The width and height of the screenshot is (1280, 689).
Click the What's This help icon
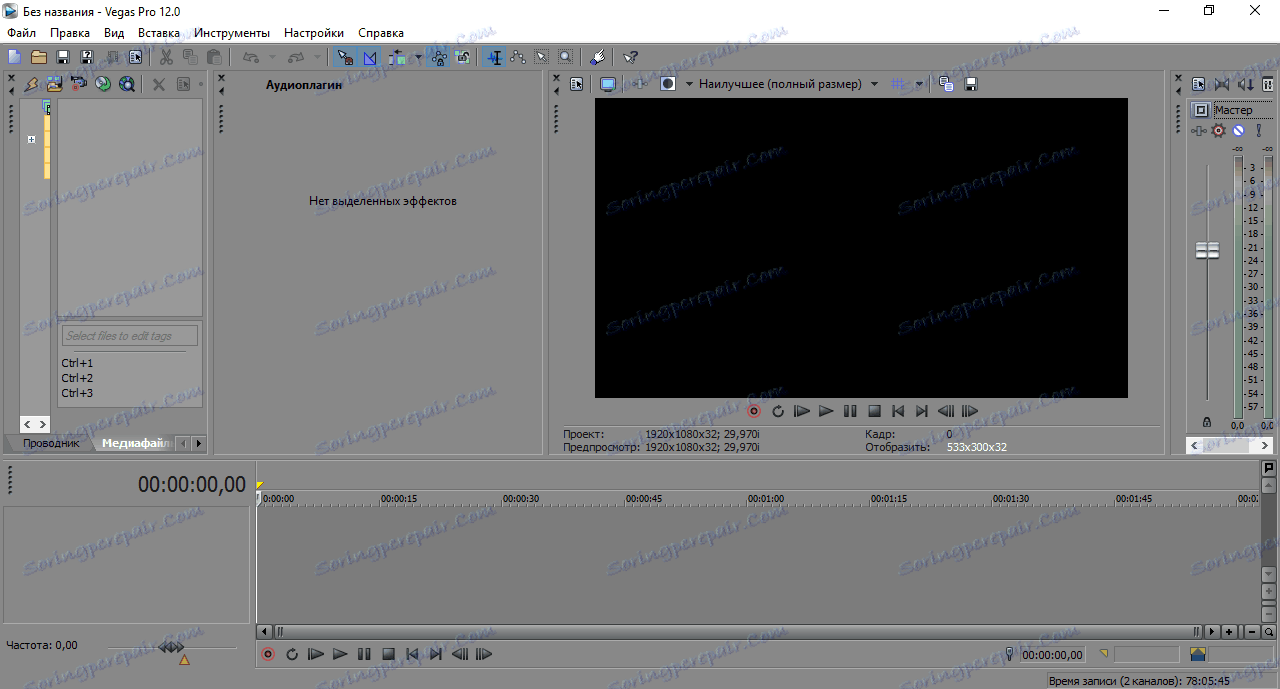tap(630, 57)
